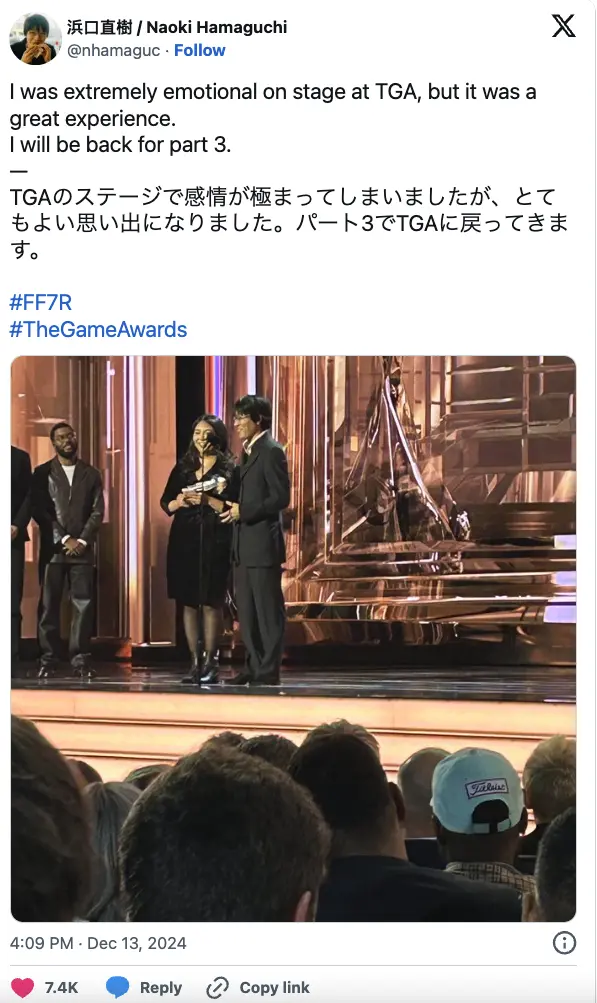Click the X logo icon
597x1003 pixels.
tap(563, 26)
